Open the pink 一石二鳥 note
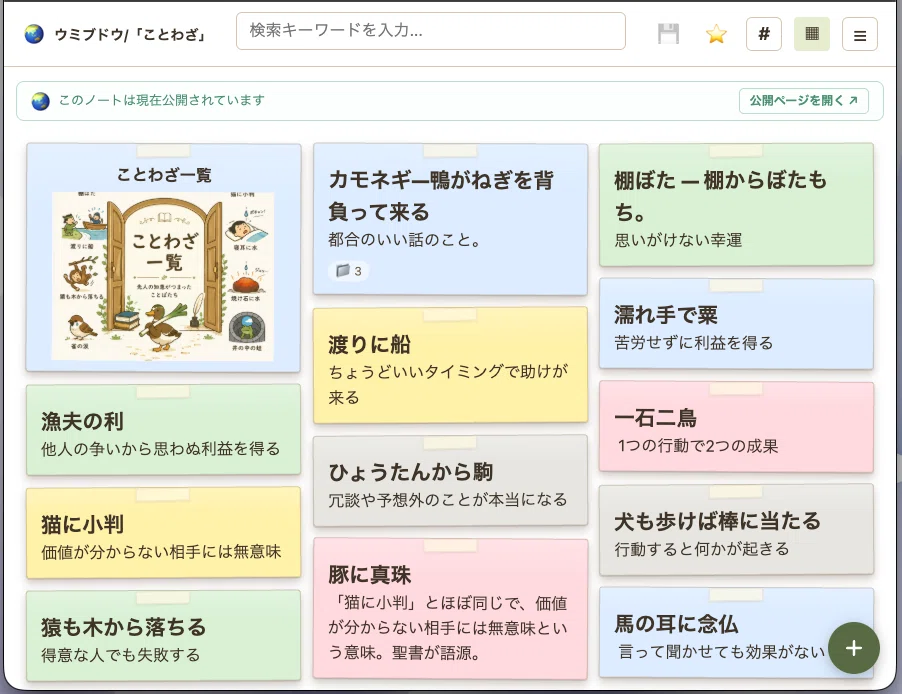 coord(736,427)
